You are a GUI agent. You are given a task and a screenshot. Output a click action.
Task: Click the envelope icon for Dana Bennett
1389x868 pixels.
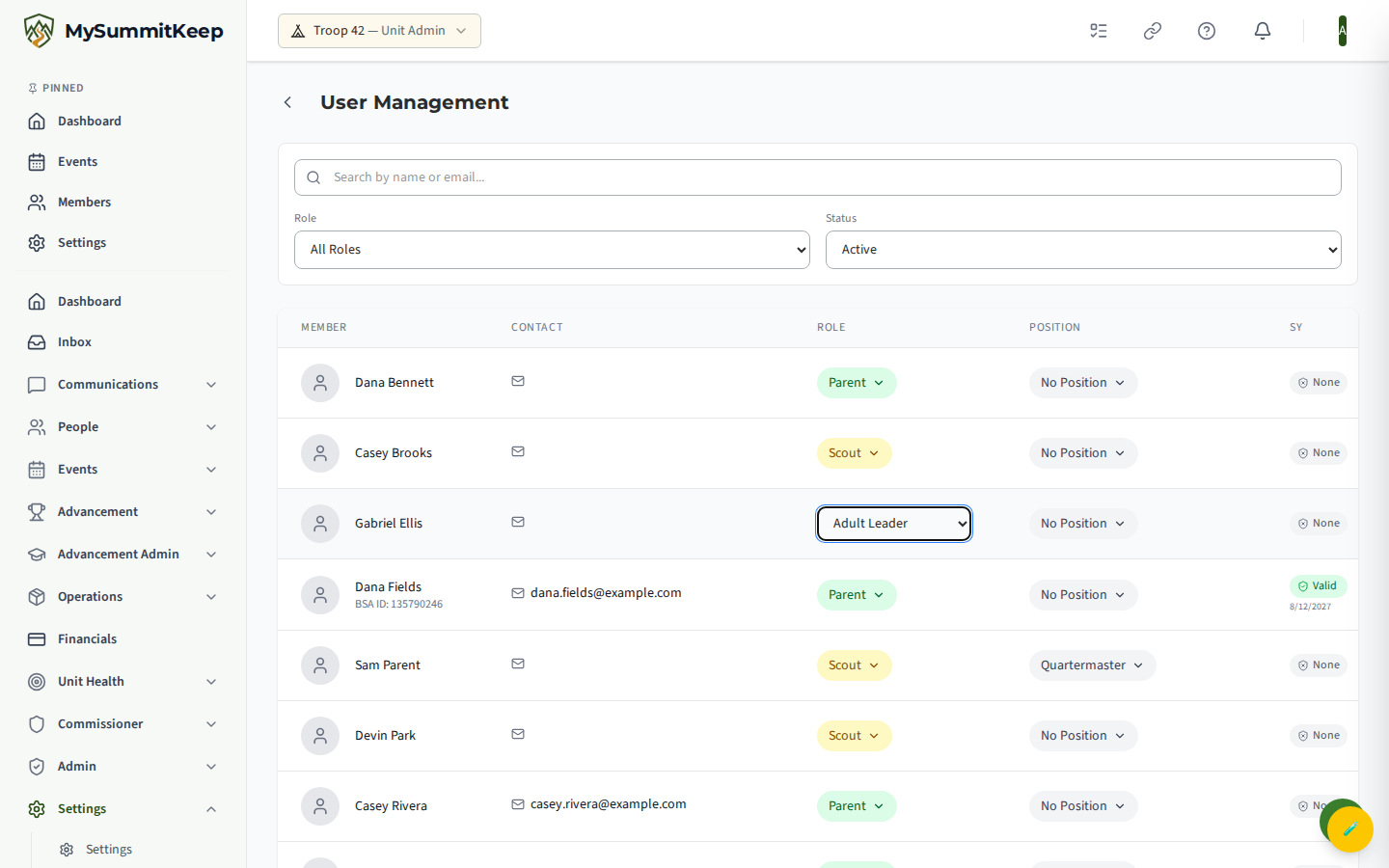coord(518,381)
